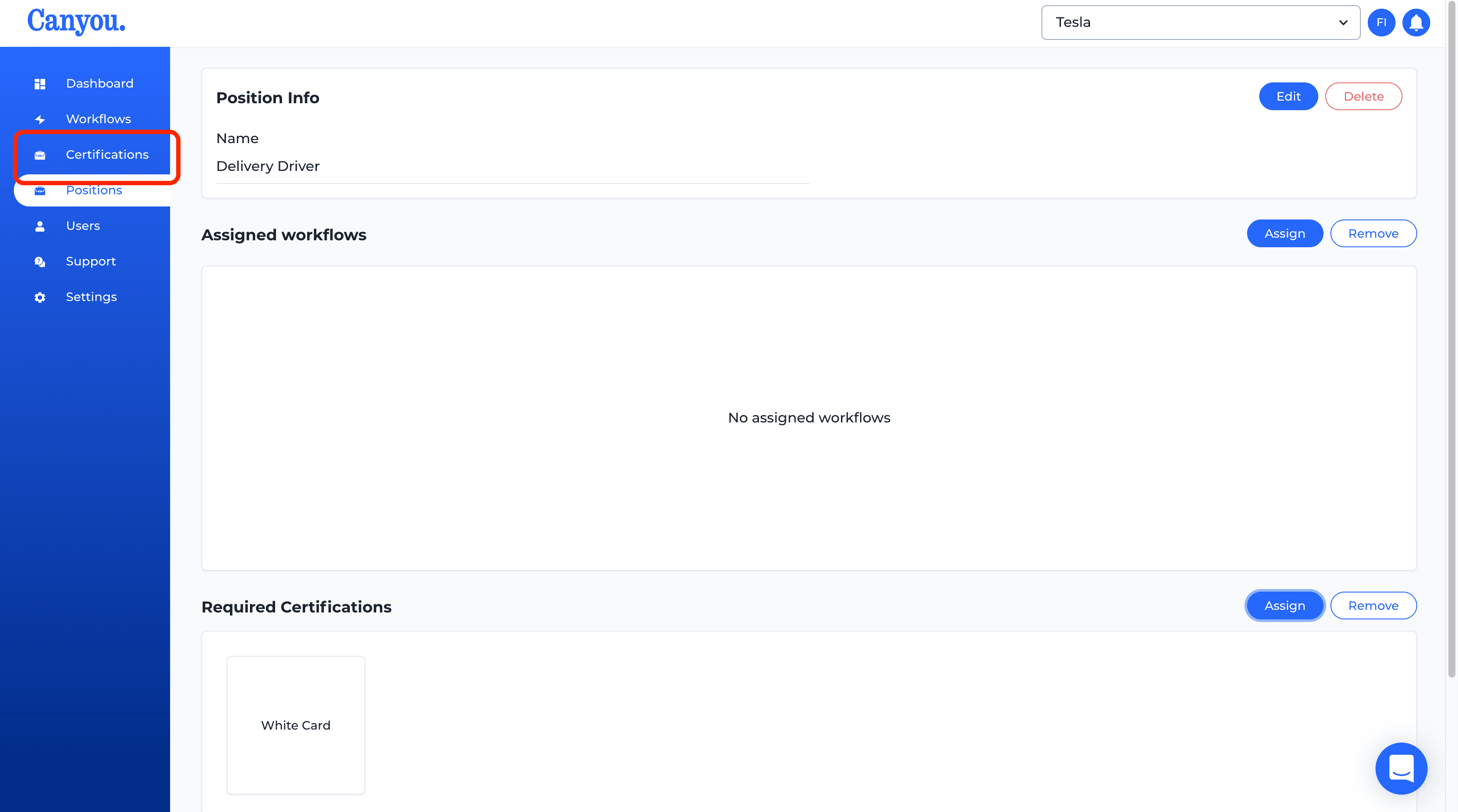Click the Support chat bubbles icon
Image resolution: width=1458 pixels, height=812 pixels.
tap(39, 262)
